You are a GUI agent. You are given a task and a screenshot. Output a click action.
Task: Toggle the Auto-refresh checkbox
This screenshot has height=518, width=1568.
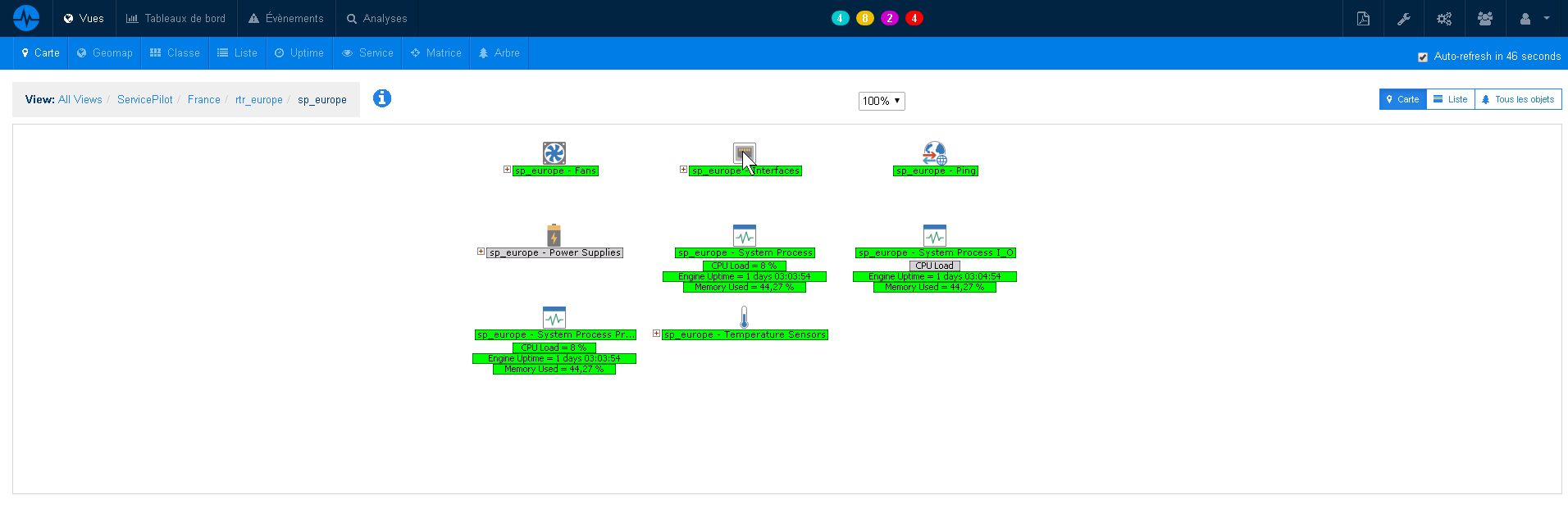tap(1423, 57)
